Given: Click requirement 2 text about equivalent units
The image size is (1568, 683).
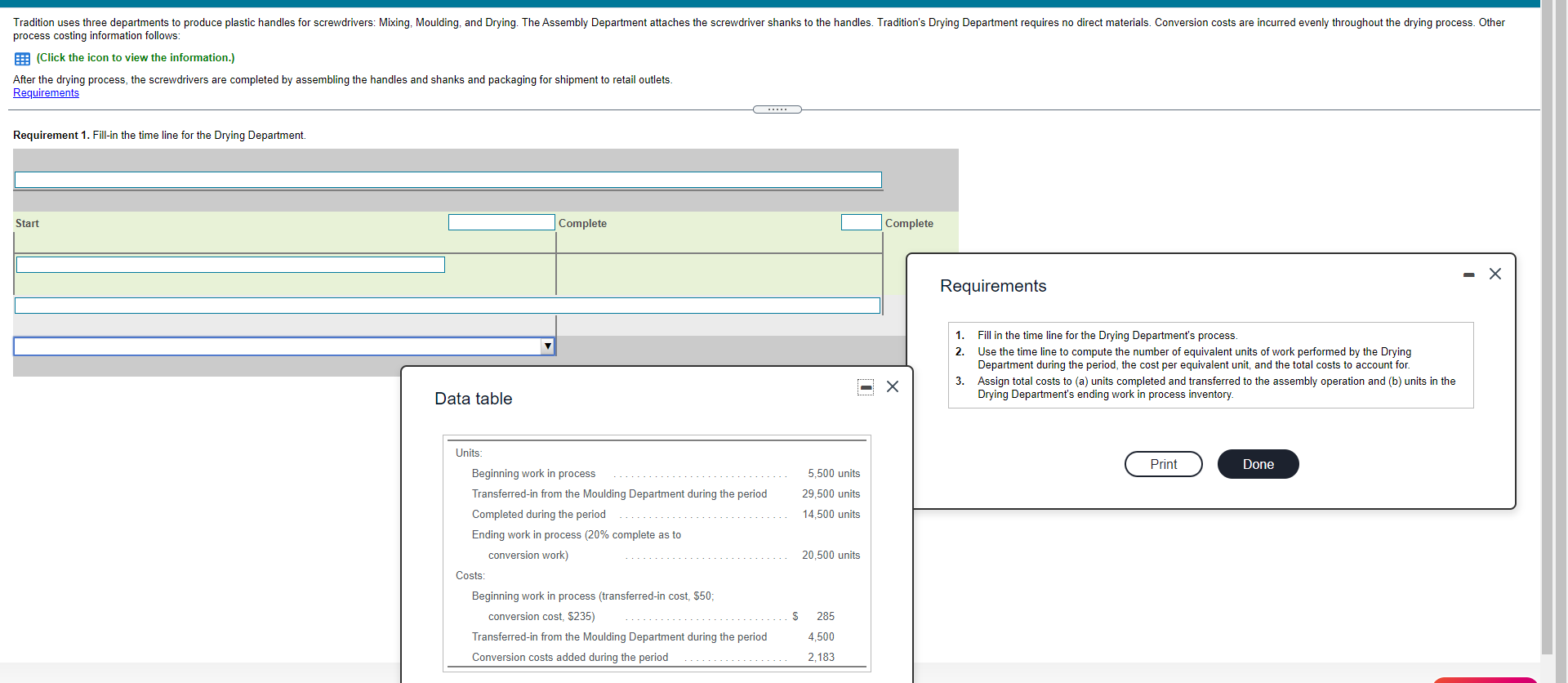Looking at the screenshot, I should coord(1194,359).
